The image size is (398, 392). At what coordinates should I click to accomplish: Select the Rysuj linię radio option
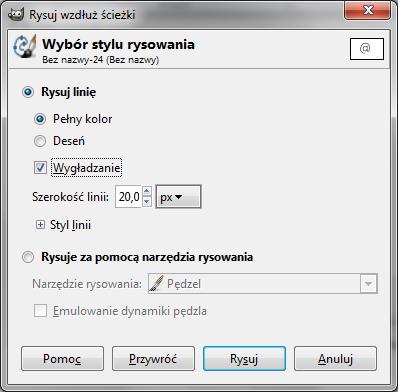(x=28, y=92)
